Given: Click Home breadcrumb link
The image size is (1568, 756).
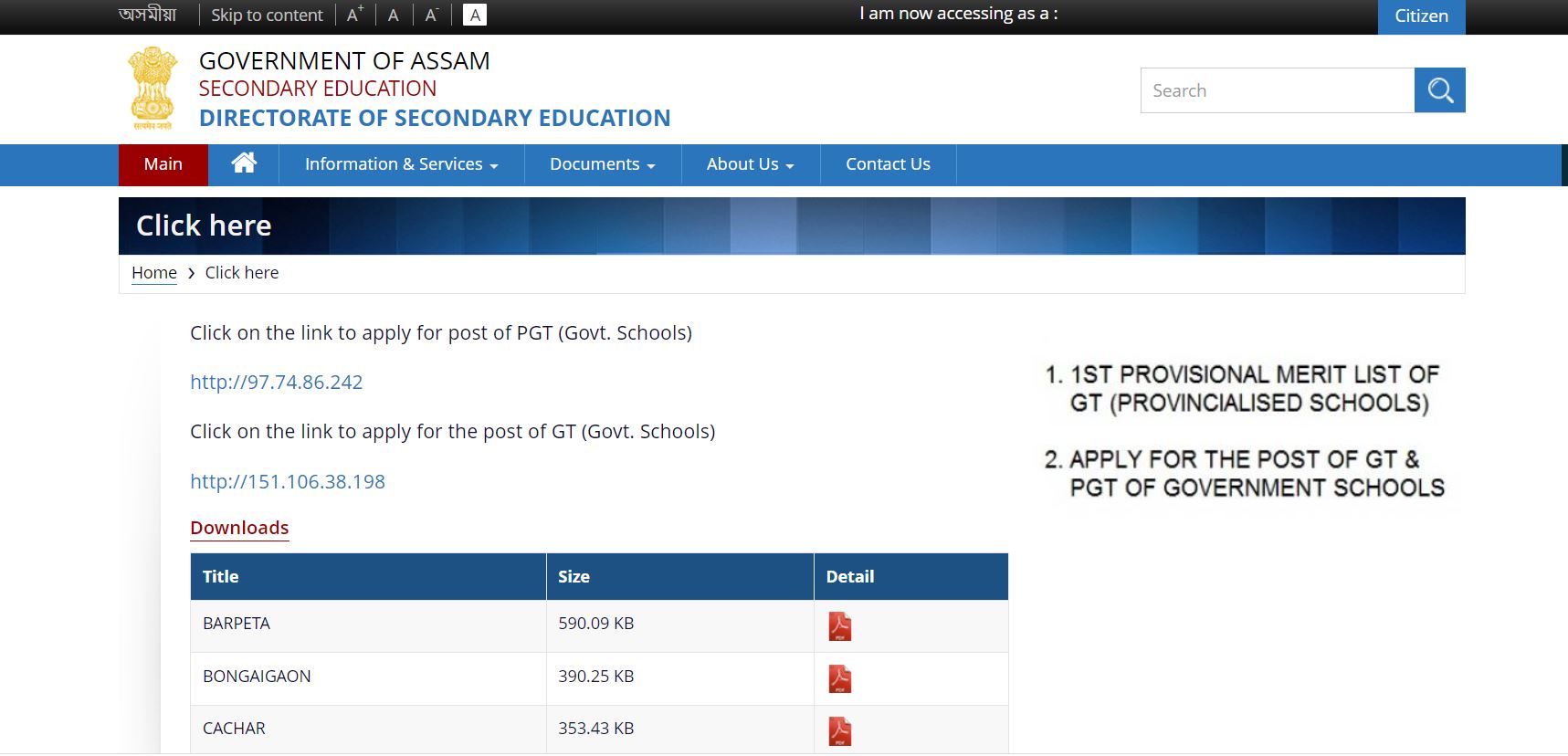Looking at the screenshot, I should point(154,273).
